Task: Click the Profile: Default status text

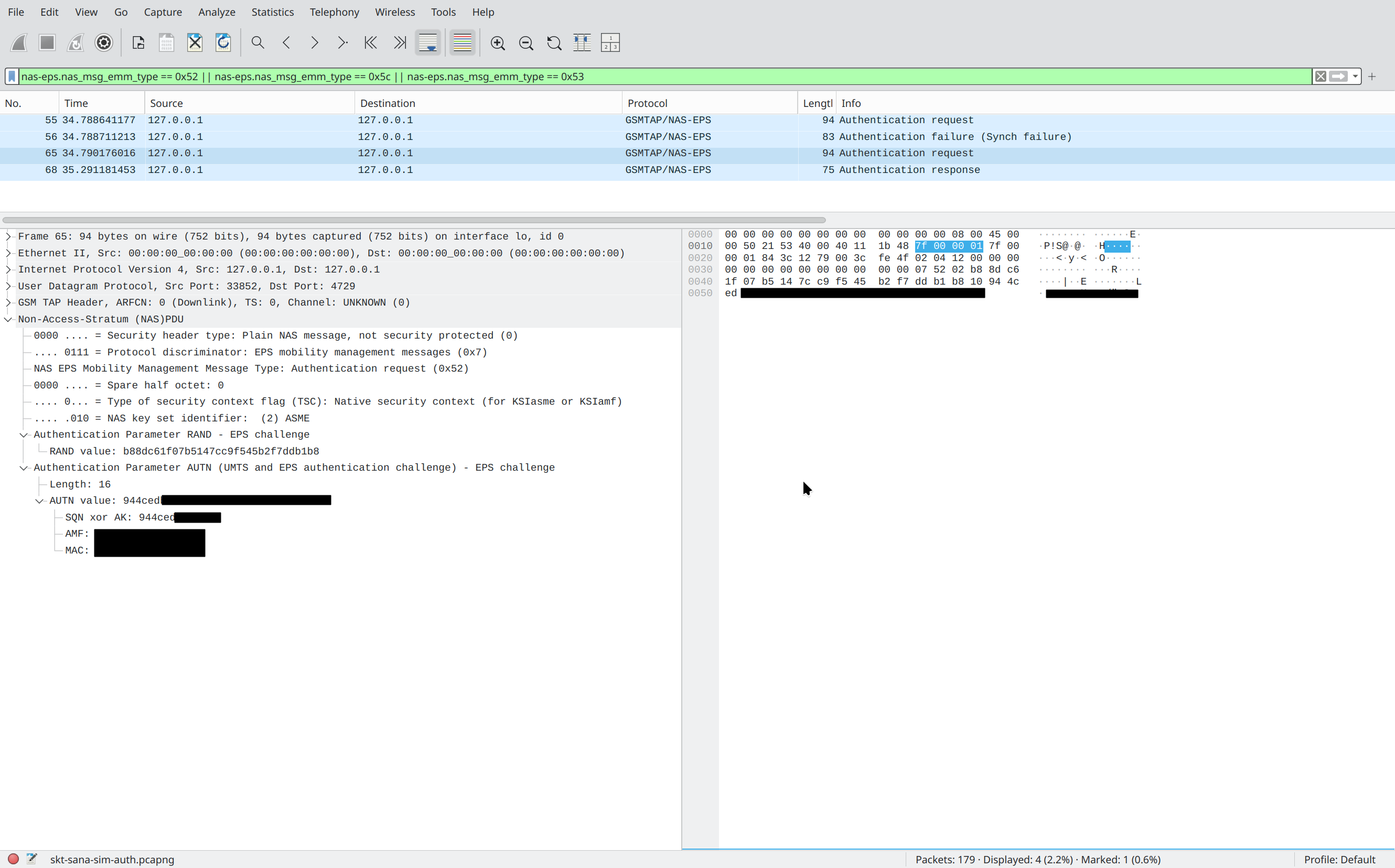Action: point(1339,860)
